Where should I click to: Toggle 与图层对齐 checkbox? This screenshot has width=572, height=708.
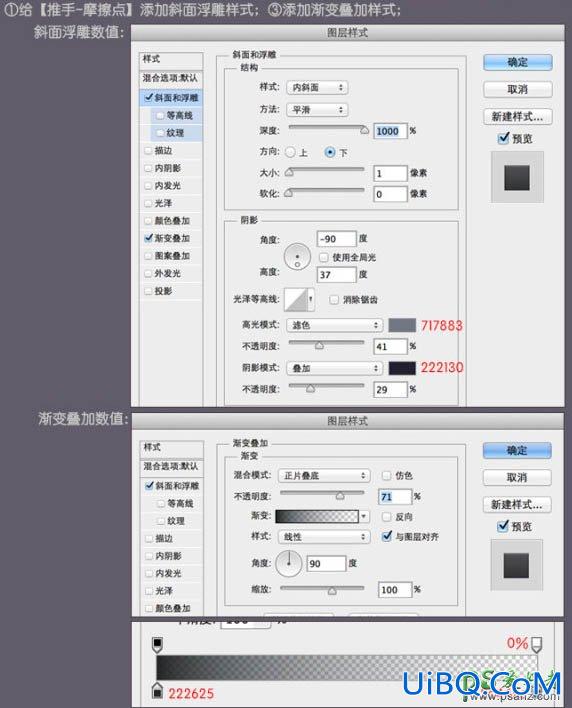pos(387,536)
